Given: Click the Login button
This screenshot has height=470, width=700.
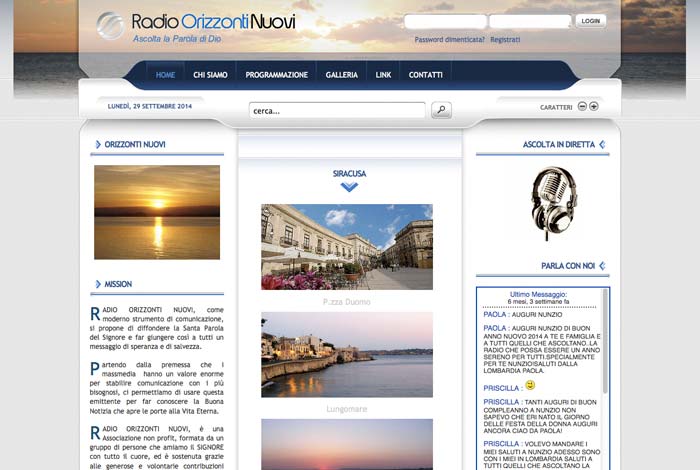Looking at the screenshot, I should click(591, 21).
